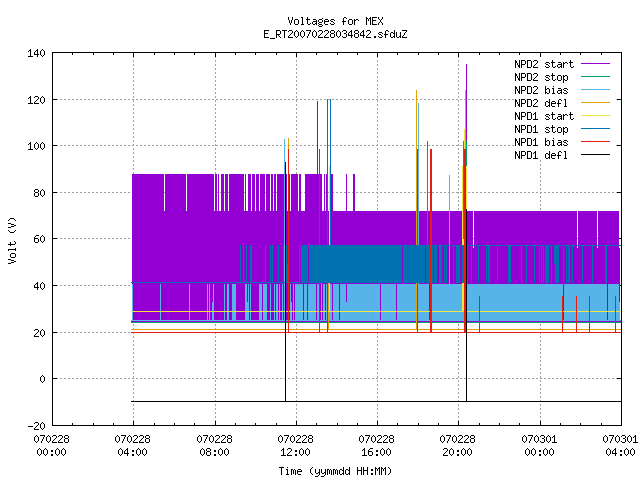Click the 60 tick on the y-axis

pos(40,239)
